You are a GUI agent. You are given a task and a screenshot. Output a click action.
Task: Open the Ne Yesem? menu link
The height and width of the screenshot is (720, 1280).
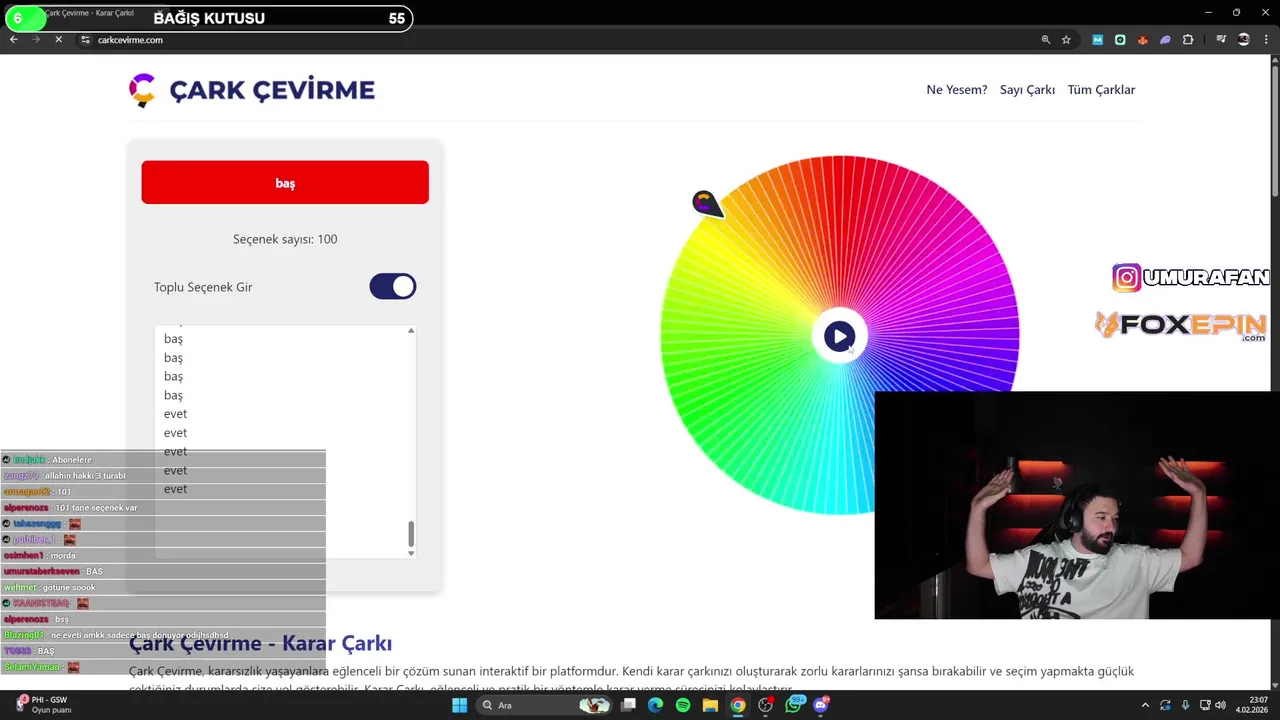pos(957,90)
